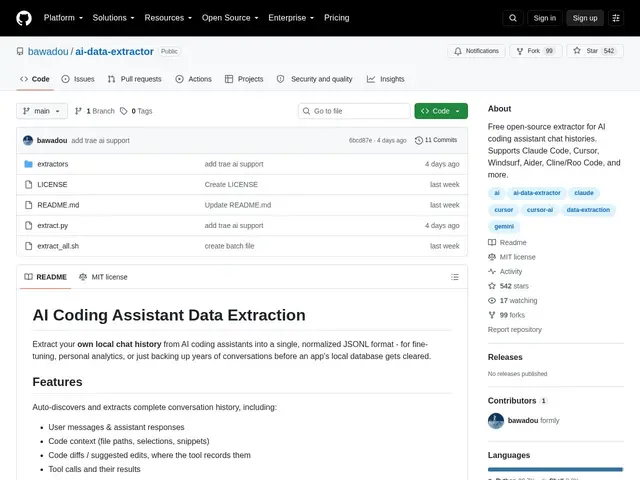The width and height of the screenshot is (640, 480).
Task: Select the 'ai' topic tag
Action: pos(497,193)
